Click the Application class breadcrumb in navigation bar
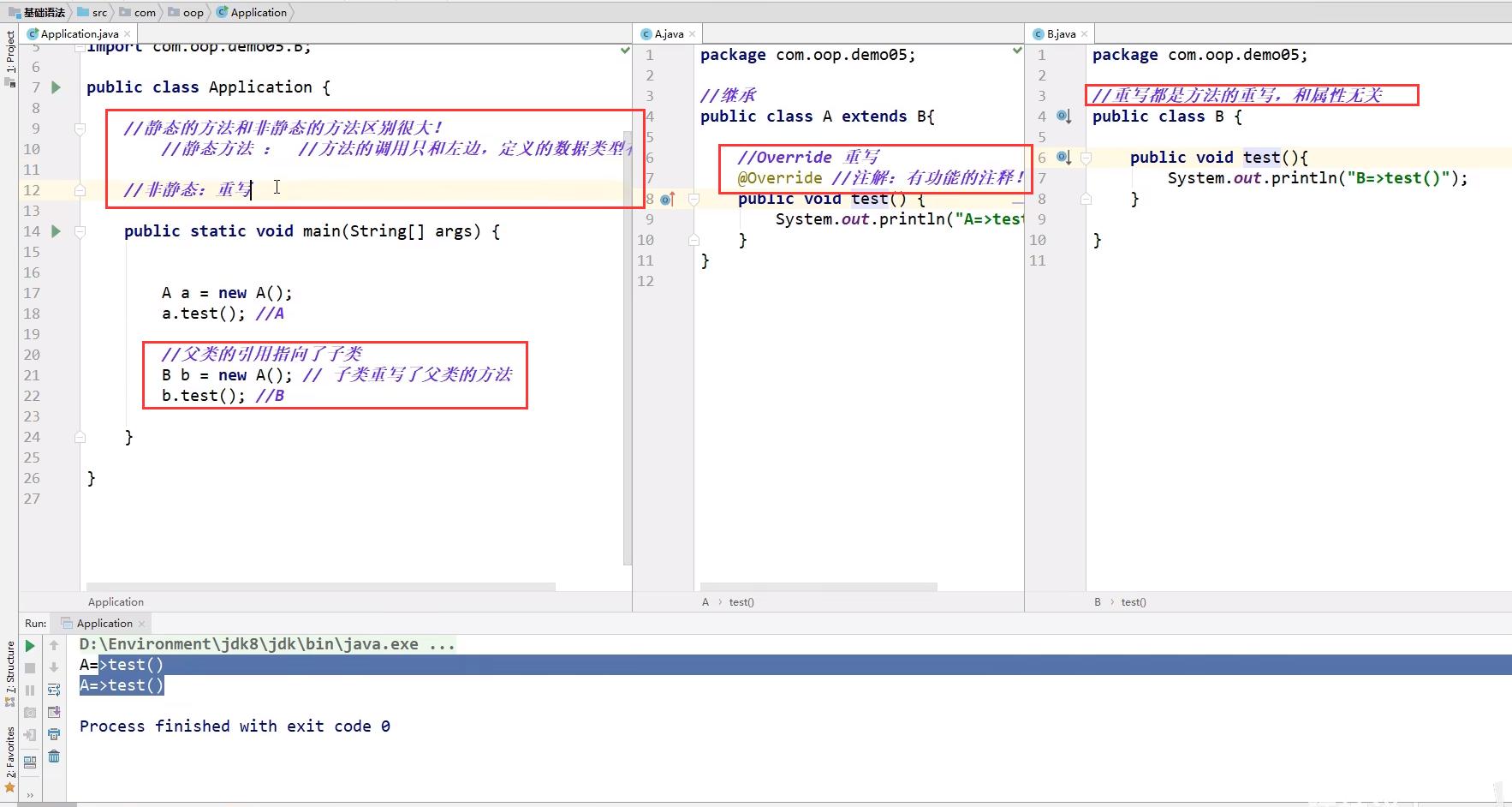1512x807 pixels. click(x=252, y=12)
